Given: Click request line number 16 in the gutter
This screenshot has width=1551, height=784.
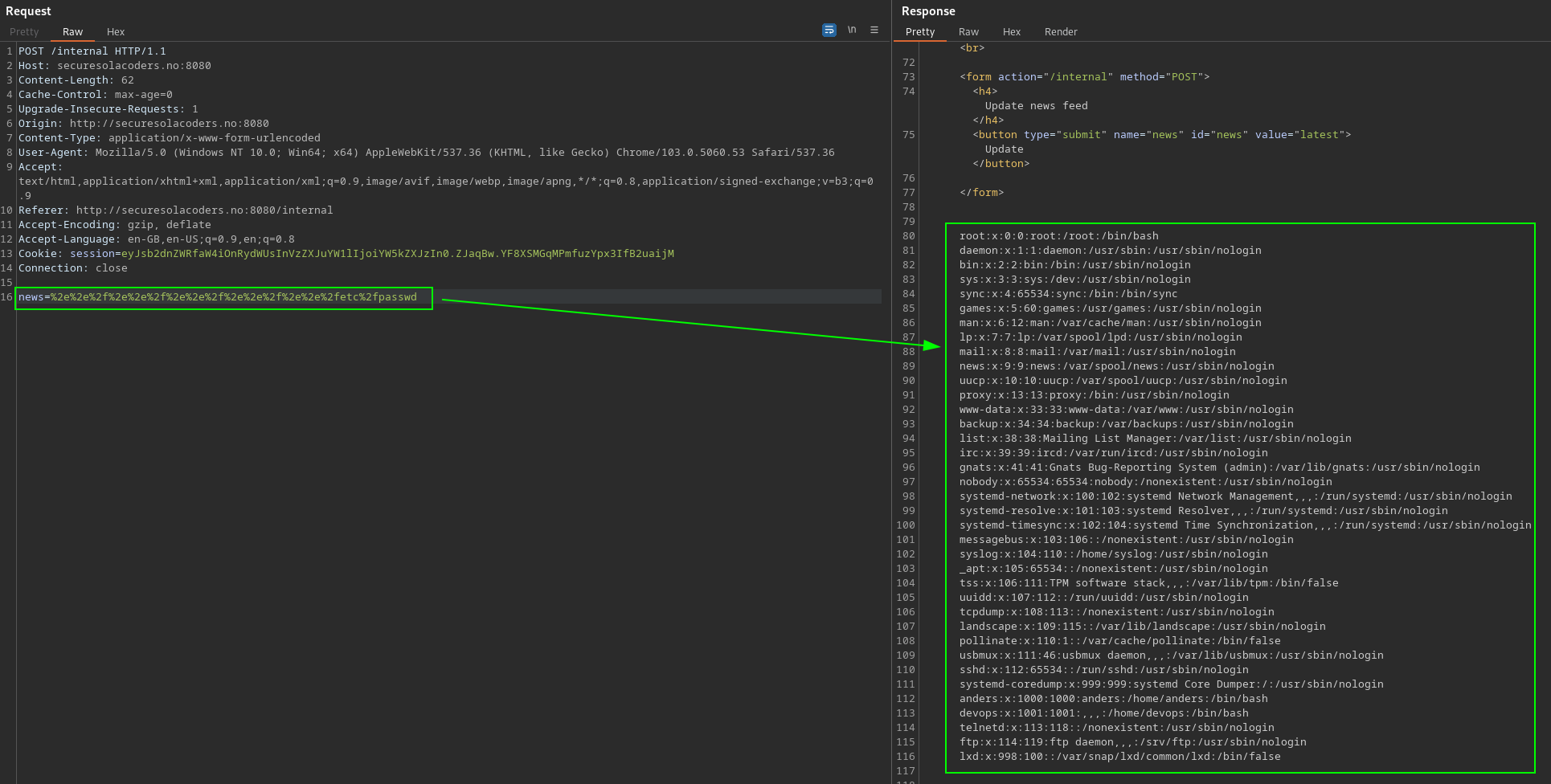Looking at the screenshot, I should click(x=6, y=297).
